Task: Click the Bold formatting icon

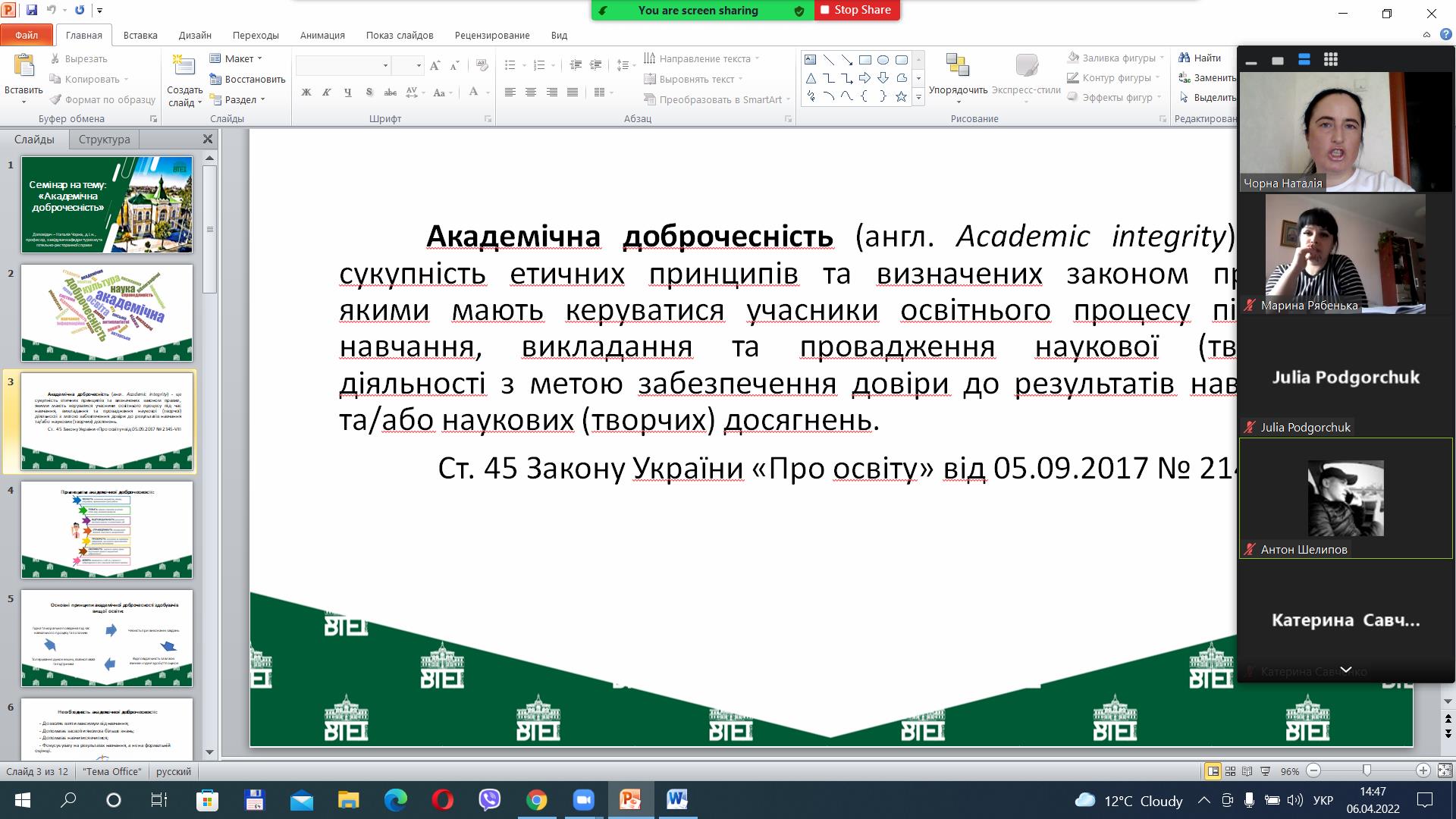Action: click(306, 93)
